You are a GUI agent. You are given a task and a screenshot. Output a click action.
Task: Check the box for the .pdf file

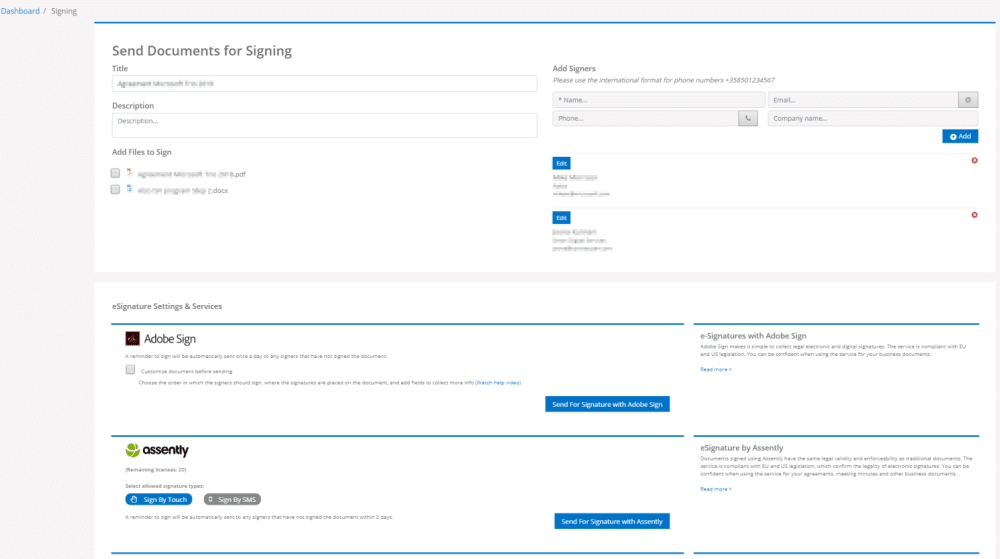point(115,173)
